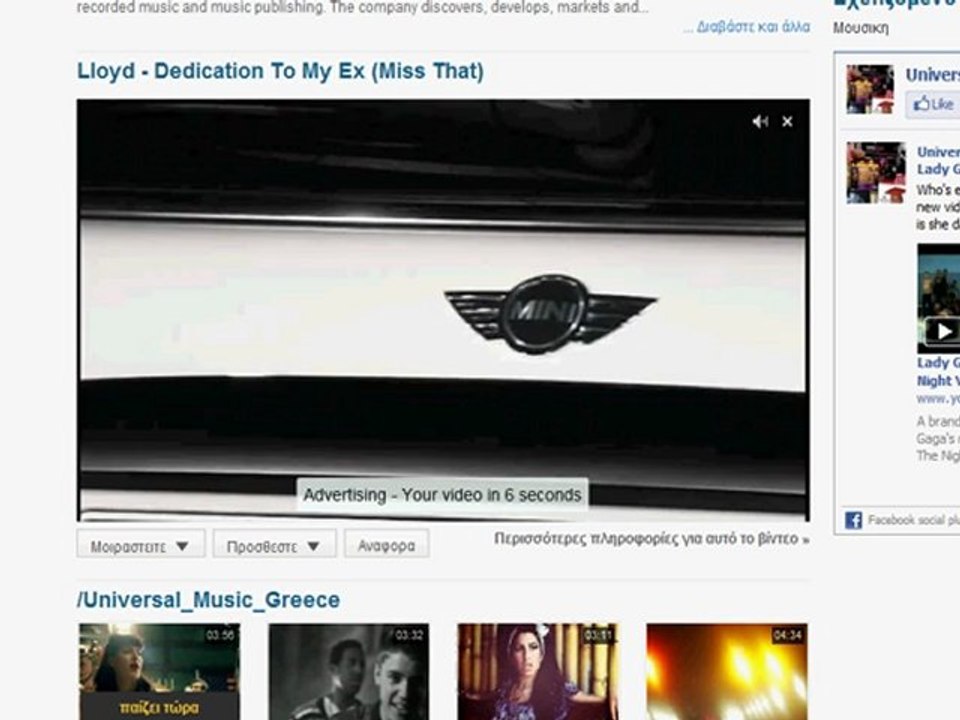Open the now-playing thumbnail labeled 'παίζει τώρα'
This screenshot has height=720, width=960.
pyautogui.click(x=159, y=672)
